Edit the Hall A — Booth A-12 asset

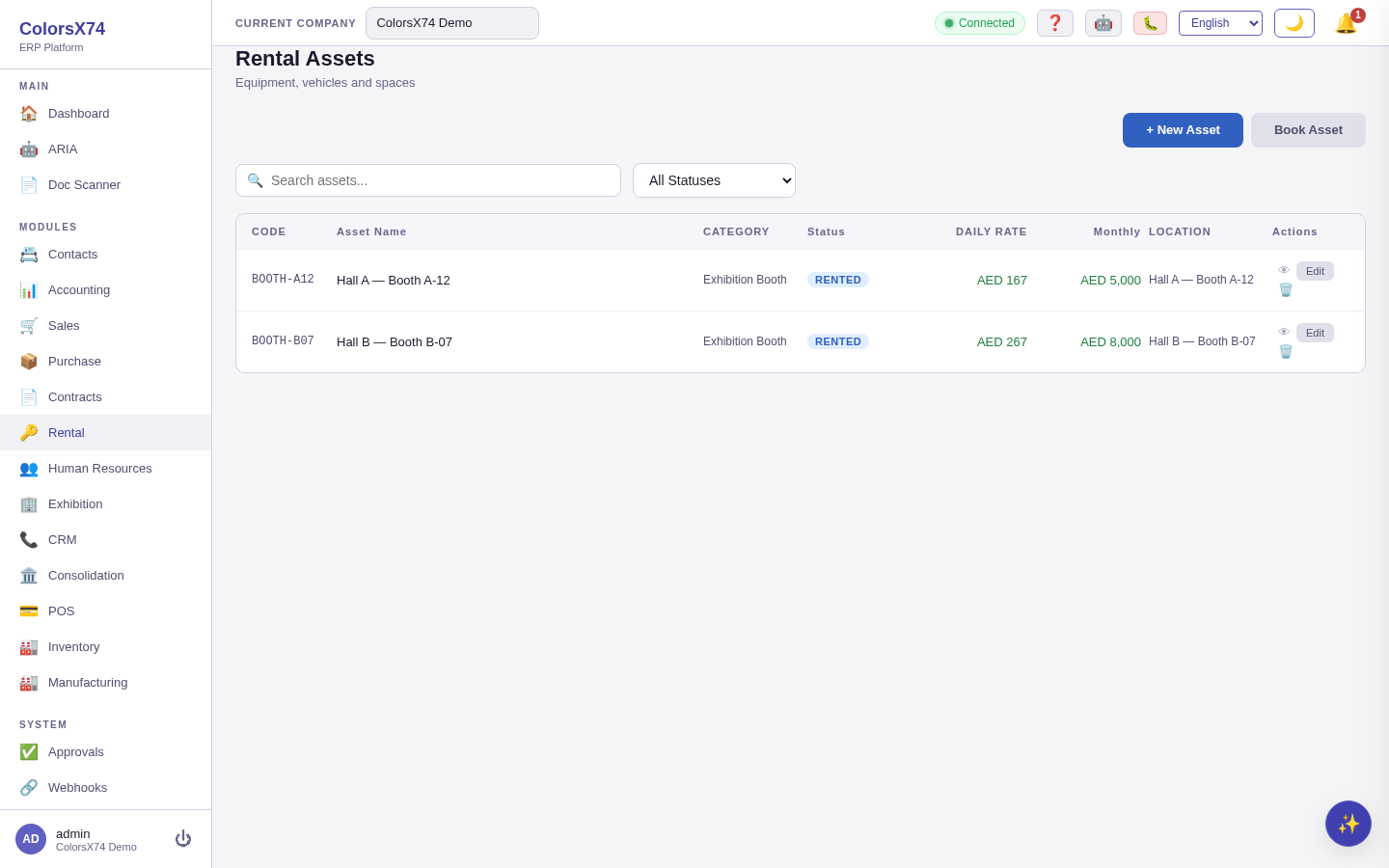tap(1315, 271)
